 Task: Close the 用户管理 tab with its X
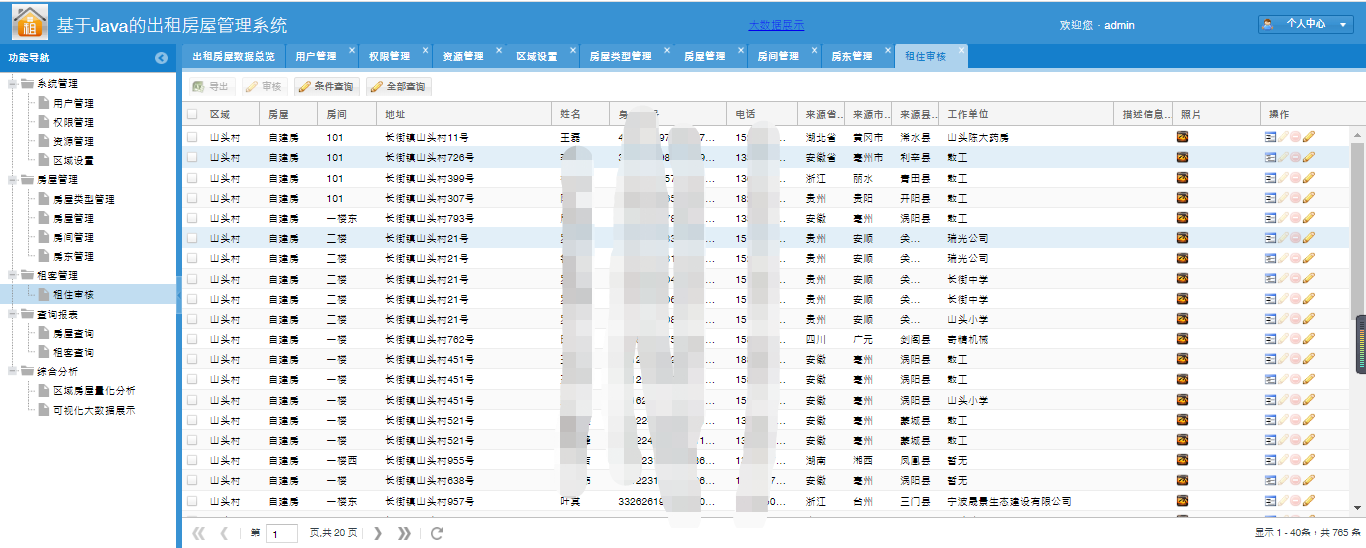click(x=351, y=50)
